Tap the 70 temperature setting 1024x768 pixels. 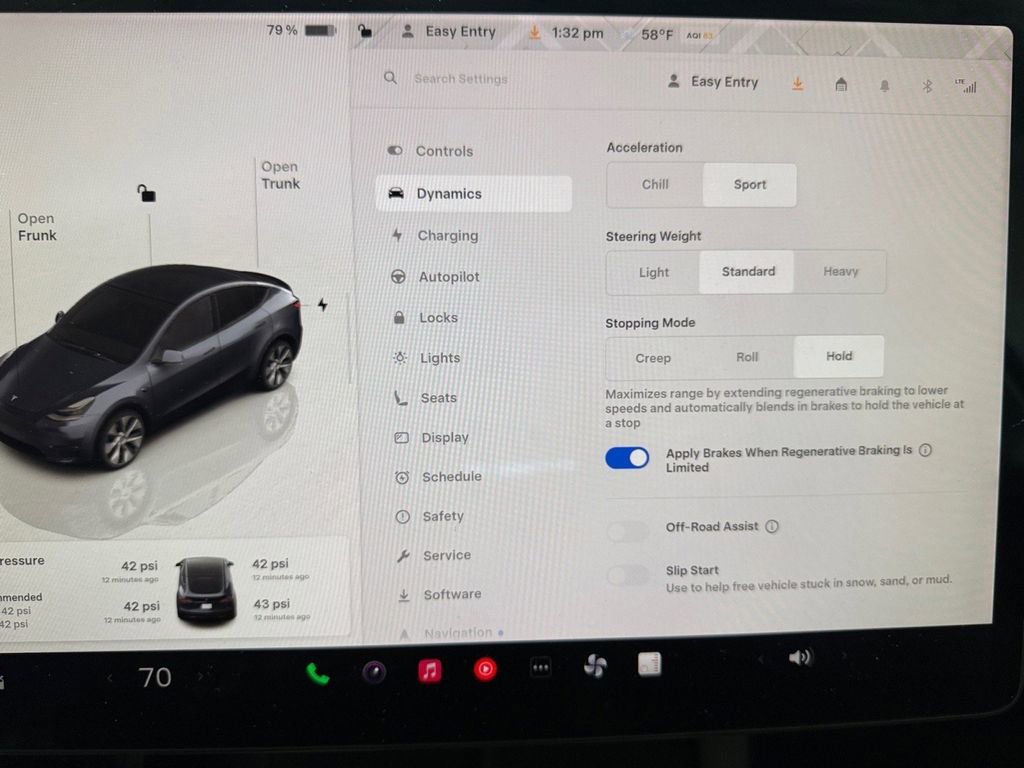point(155,677)
